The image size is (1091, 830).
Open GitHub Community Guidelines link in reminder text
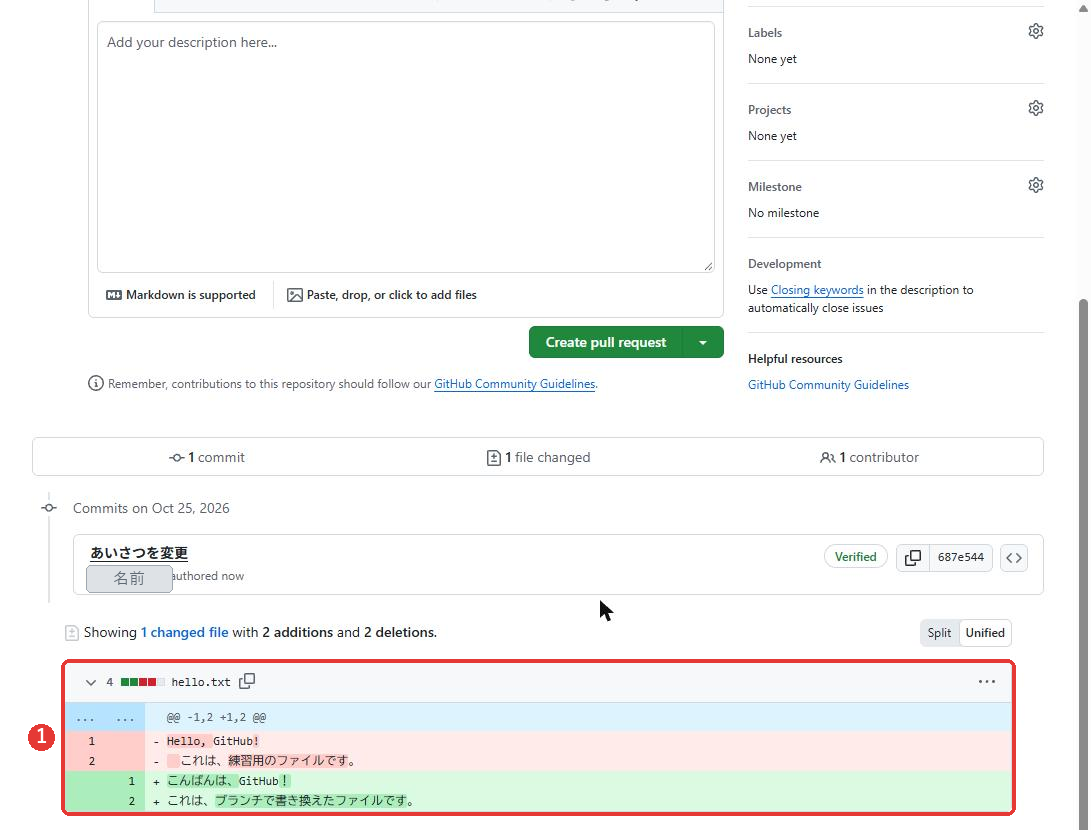point(514,384)
